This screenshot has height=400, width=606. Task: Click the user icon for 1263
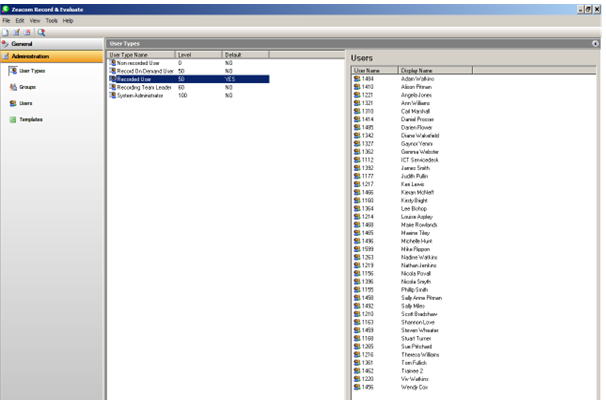(357, 257)
